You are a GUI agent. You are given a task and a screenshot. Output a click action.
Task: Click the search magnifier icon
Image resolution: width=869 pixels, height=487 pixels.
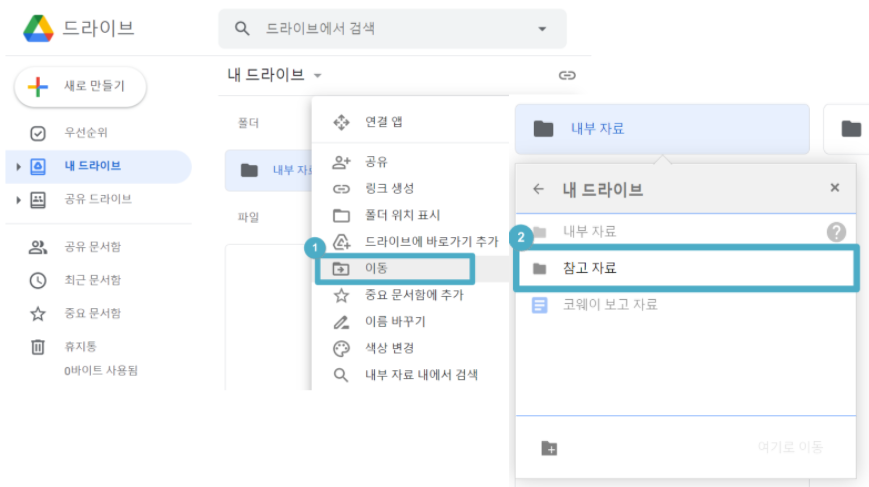242,28
